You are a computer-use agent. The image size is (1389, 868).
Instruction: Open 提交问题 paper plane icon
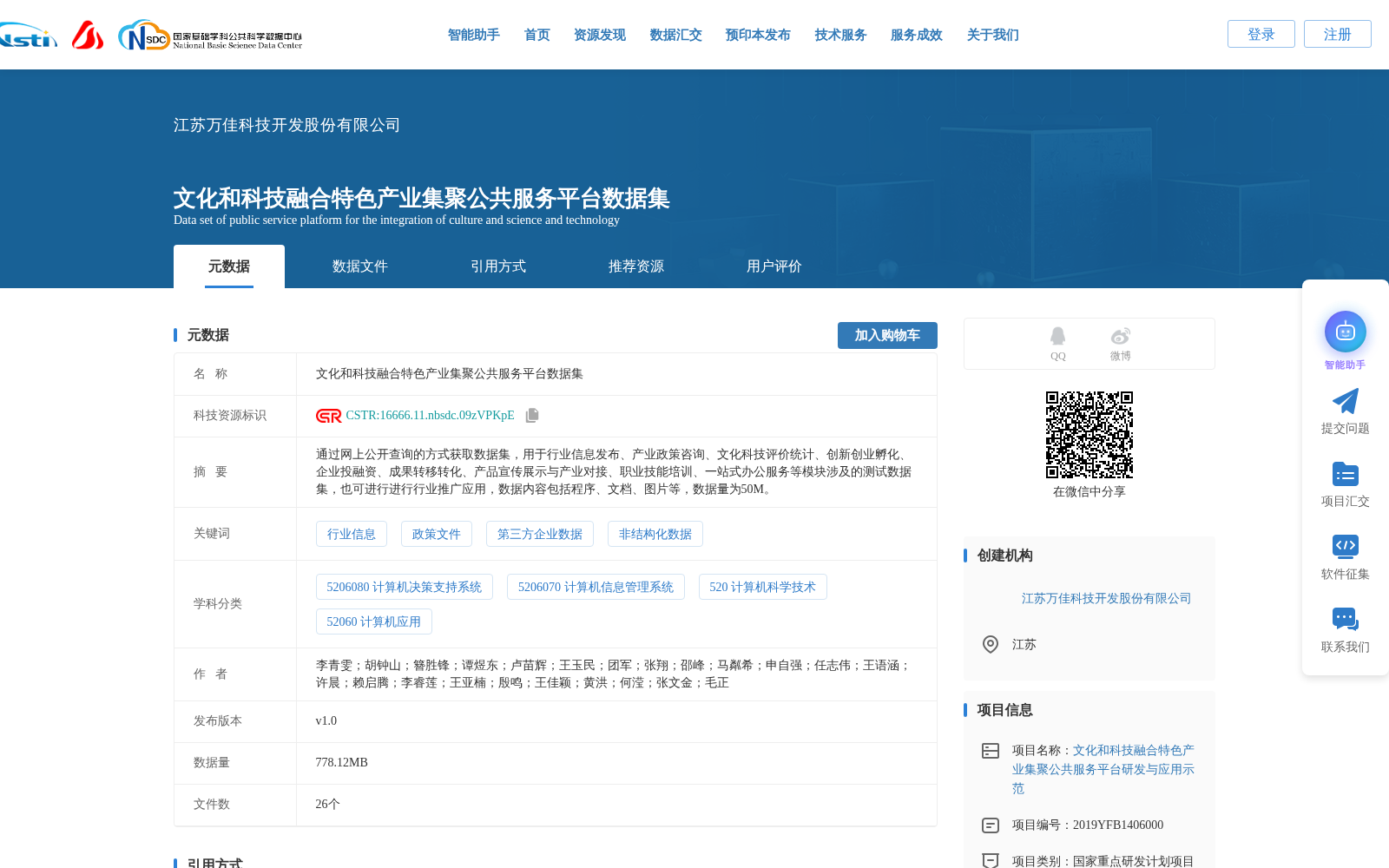tap(1346, 401)
